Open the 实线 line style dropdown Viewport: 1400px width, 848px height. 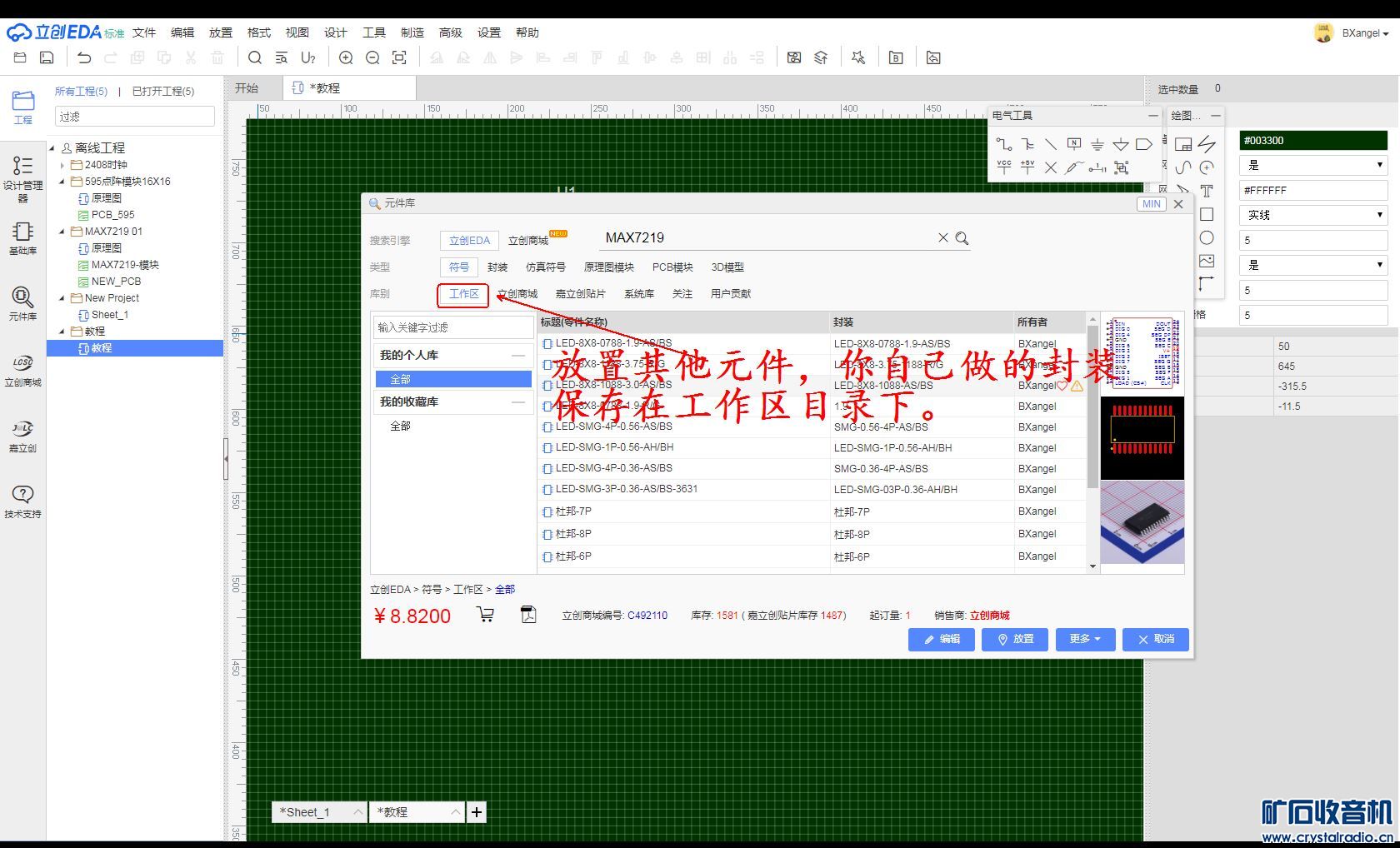pyautogui.click(x=1313, y=215)
